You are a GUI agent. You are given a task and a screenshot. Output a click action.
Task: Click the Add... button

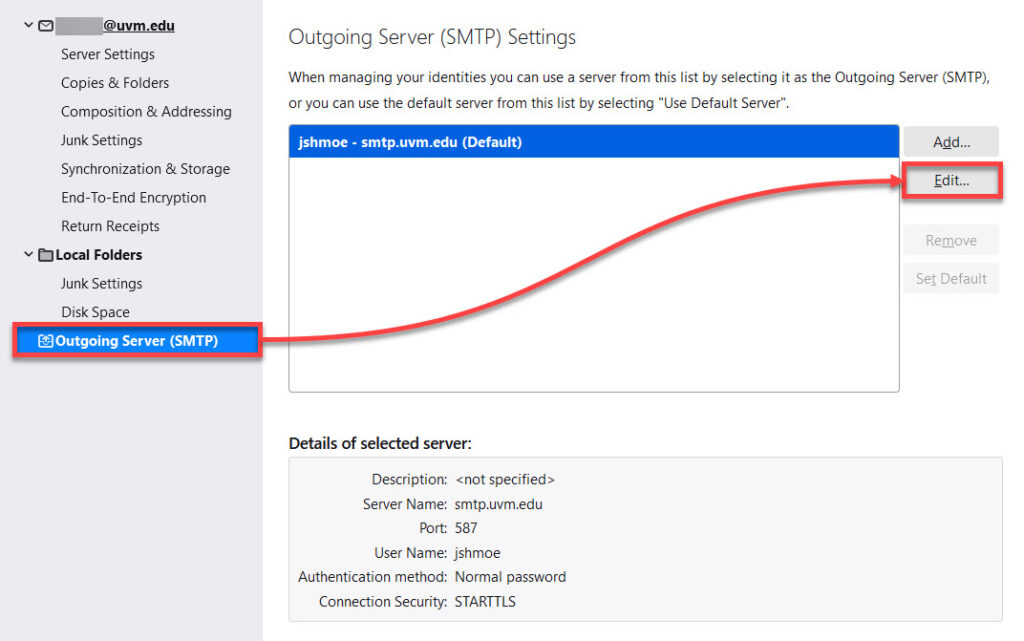tap(951, 142)
